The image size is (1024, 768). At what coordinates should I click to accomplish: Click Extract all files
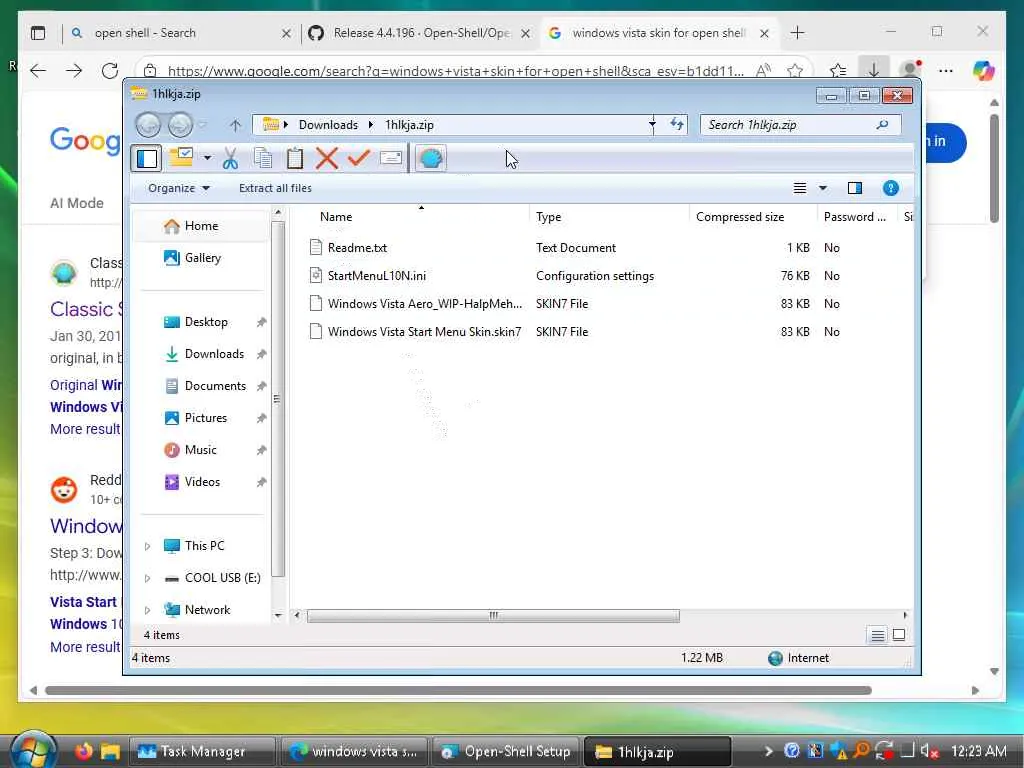pos(275,188)
